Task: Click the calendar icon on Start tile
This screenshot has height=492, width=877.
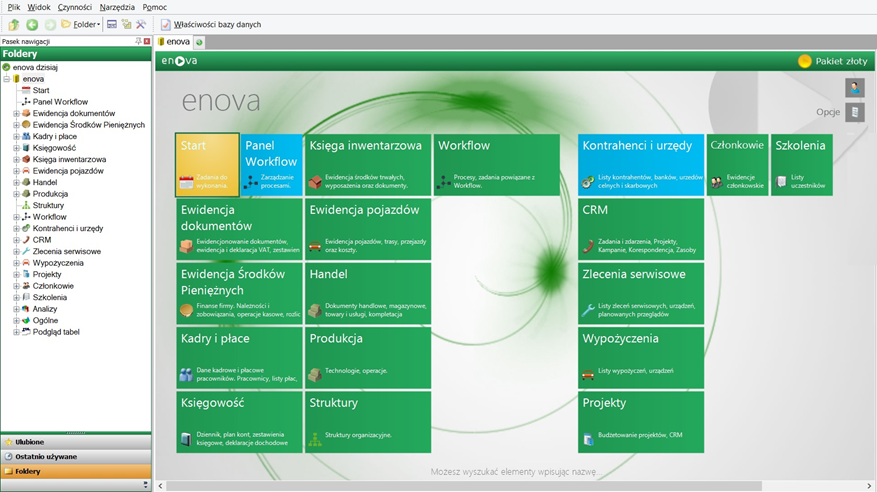Action: (x=186, y=182)
